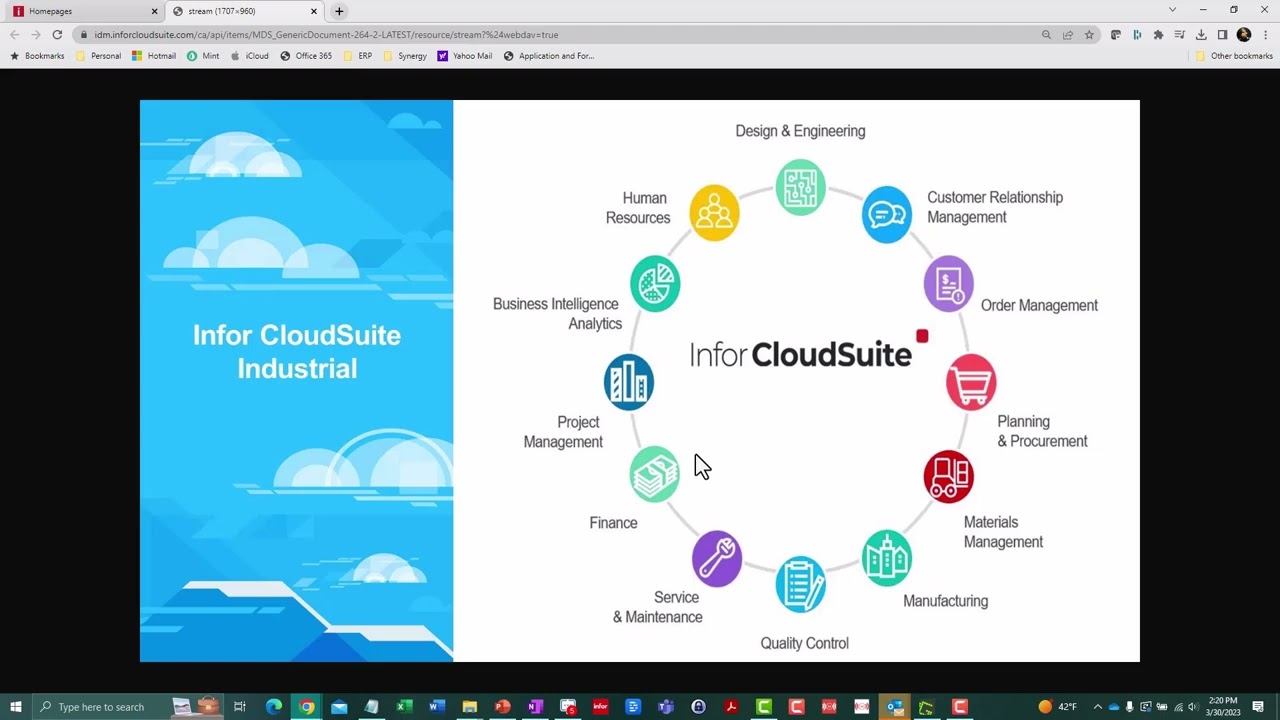This screenshot has width=1280, height=720.
Task: Open the Synergy bookmarks folder
Action: pyautogui.click(x=405, y=56)
